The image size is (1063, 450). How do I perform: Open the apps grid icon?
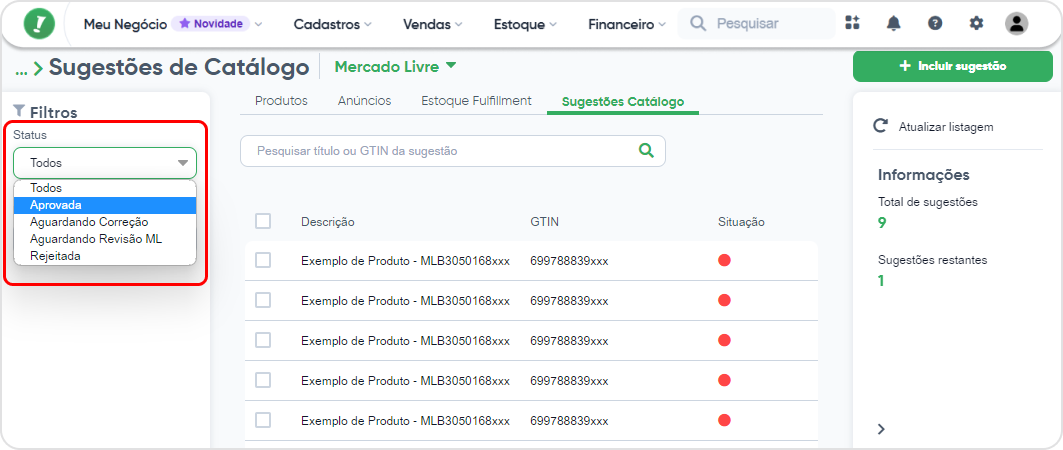pos(852,23)
